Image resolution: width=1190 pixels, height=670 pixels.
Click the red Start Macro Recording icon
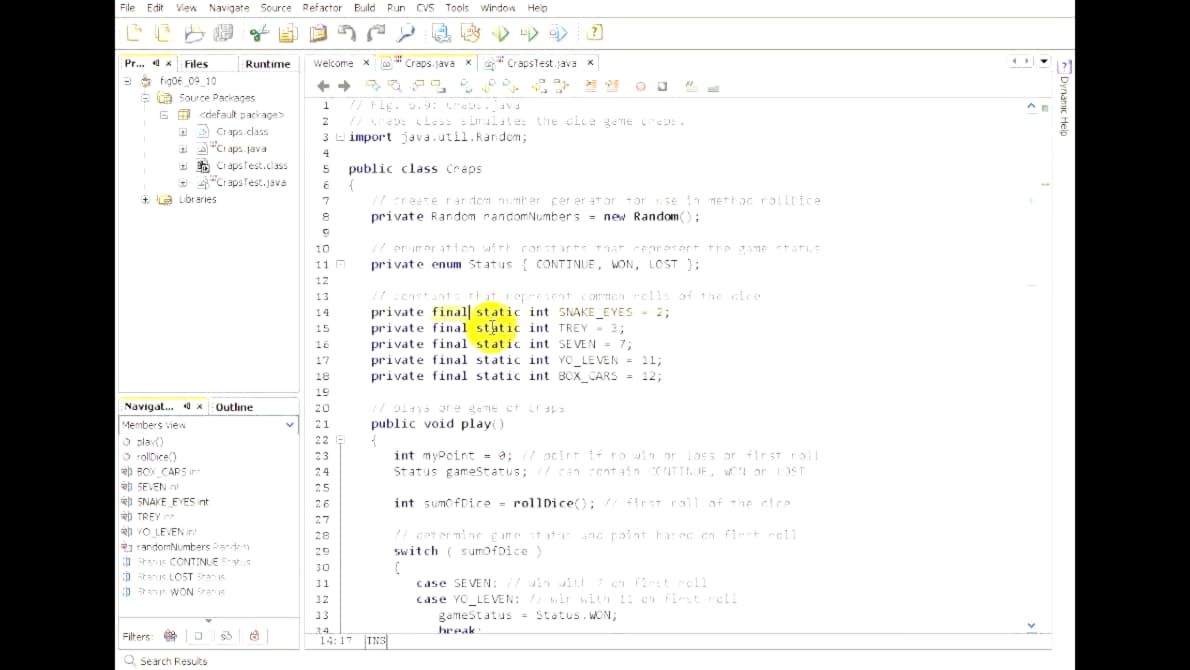(641, 87)
